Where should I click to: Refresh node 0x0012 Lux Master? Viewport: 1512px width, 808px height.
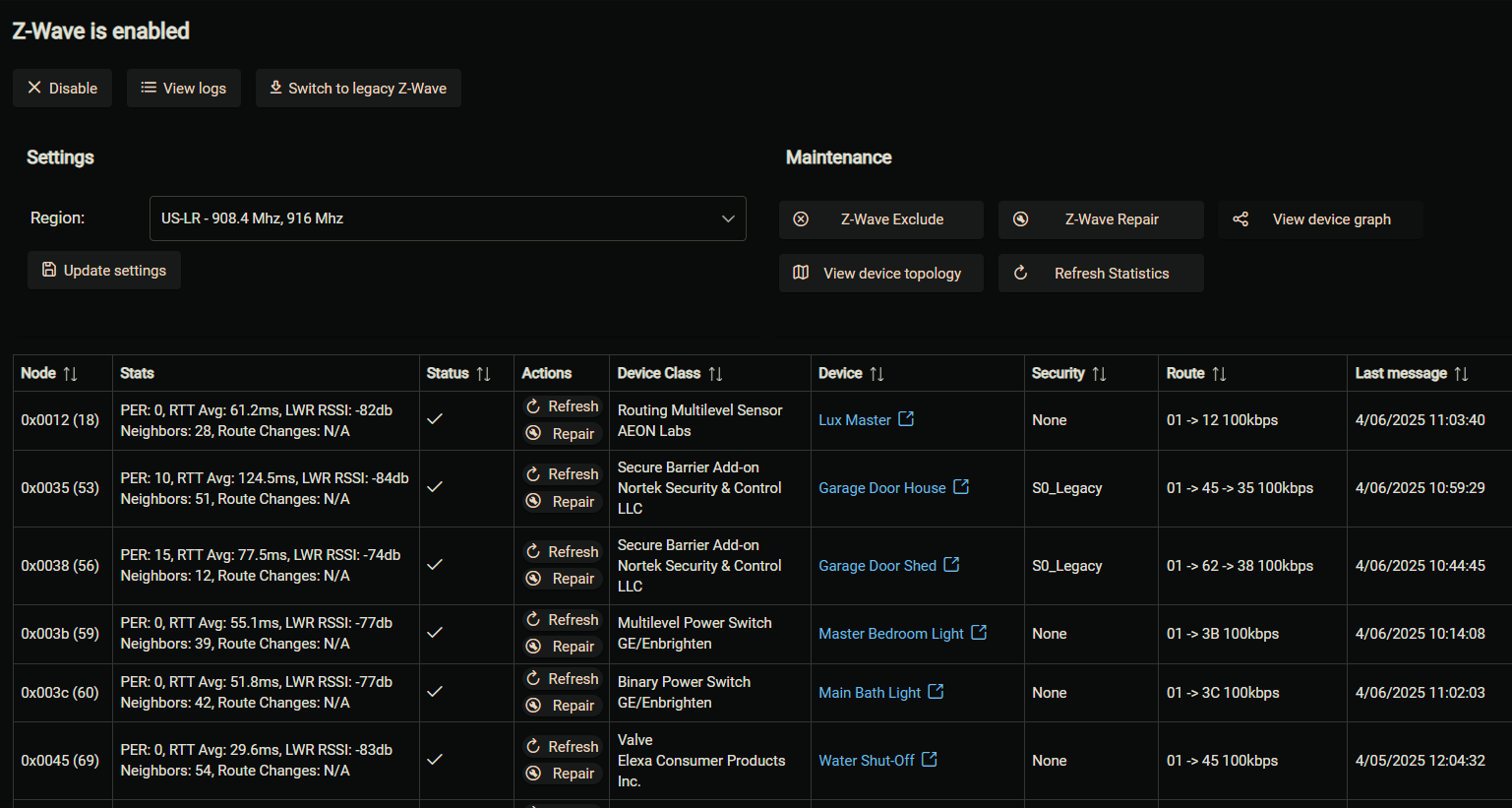(x=563, y=406)
